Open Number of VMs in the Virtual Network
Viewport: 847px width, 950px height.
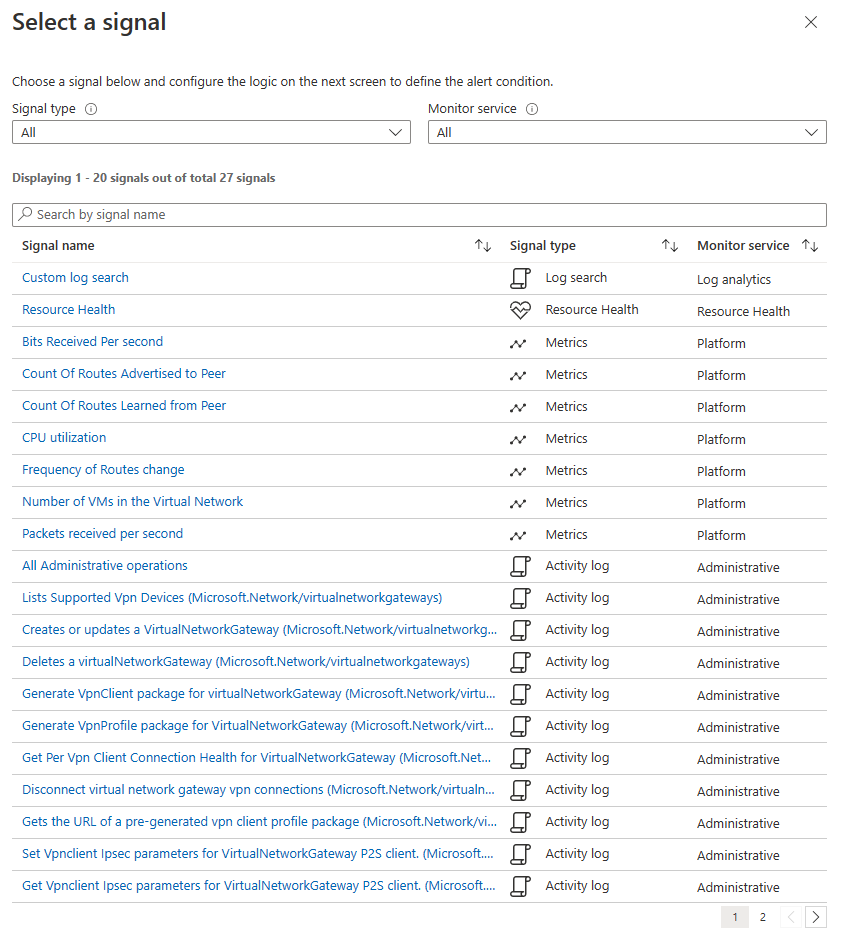tap(132, 501)
